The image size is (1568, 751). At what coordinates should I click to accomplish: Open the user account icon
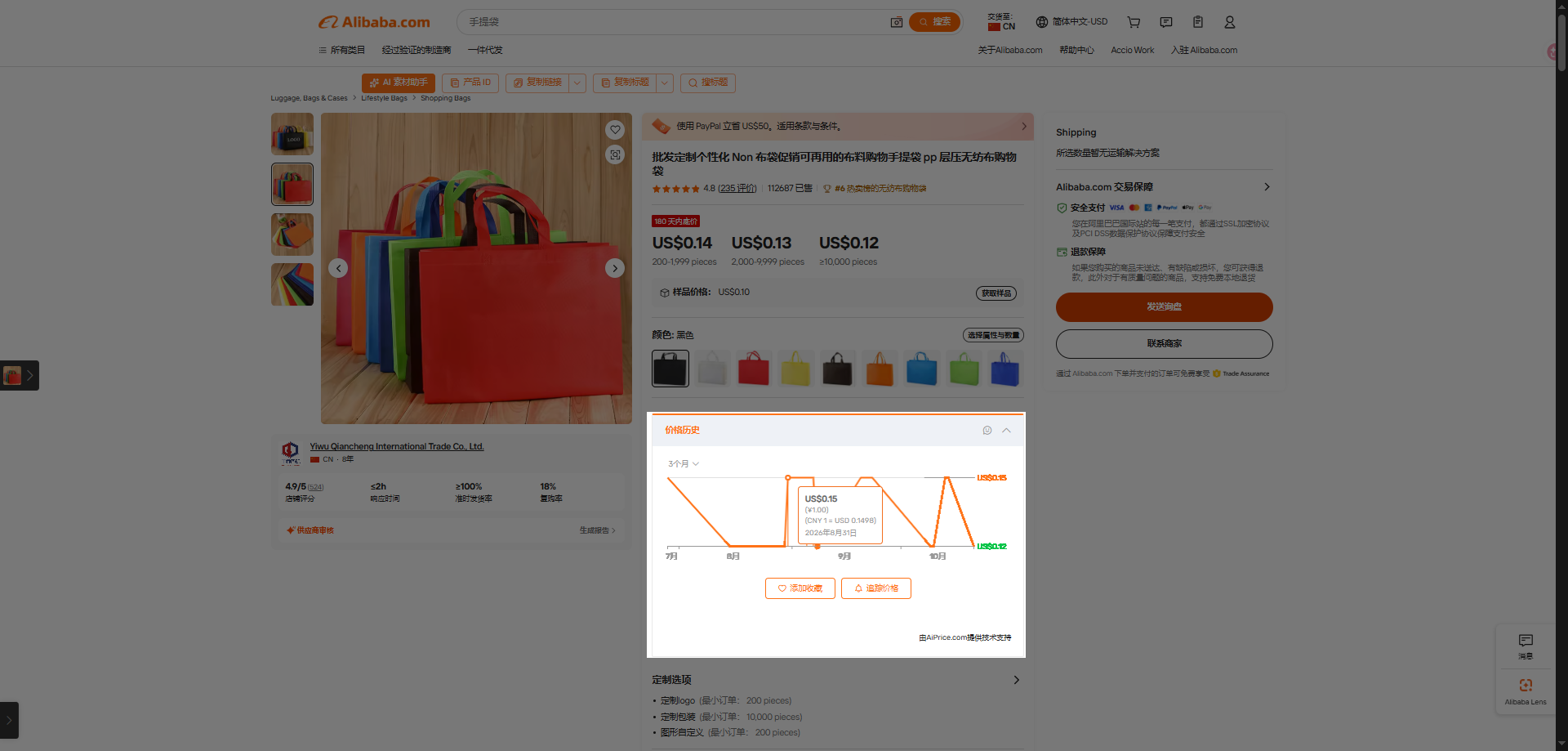pos(1230,22)
